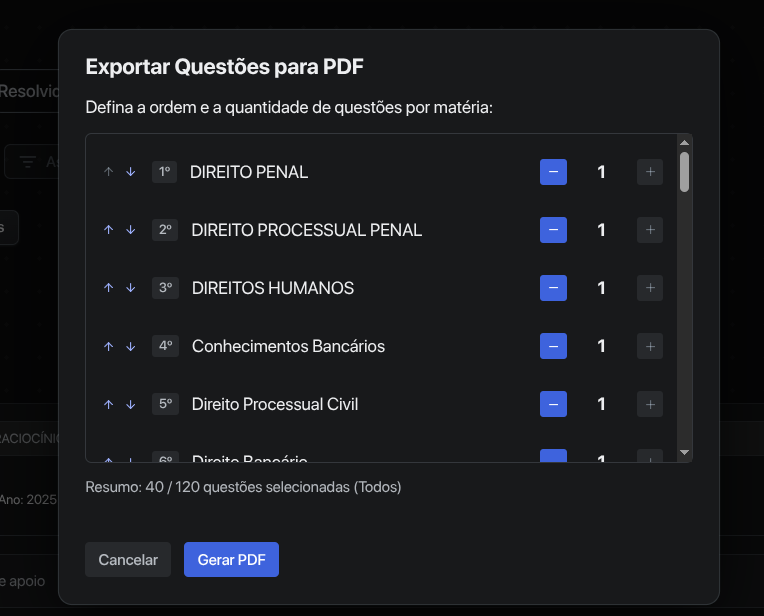The width and height of the screenshot is (764, 616).
Task: Increase question count for DIREITO PENAL
Action: [x=650, y=172]
